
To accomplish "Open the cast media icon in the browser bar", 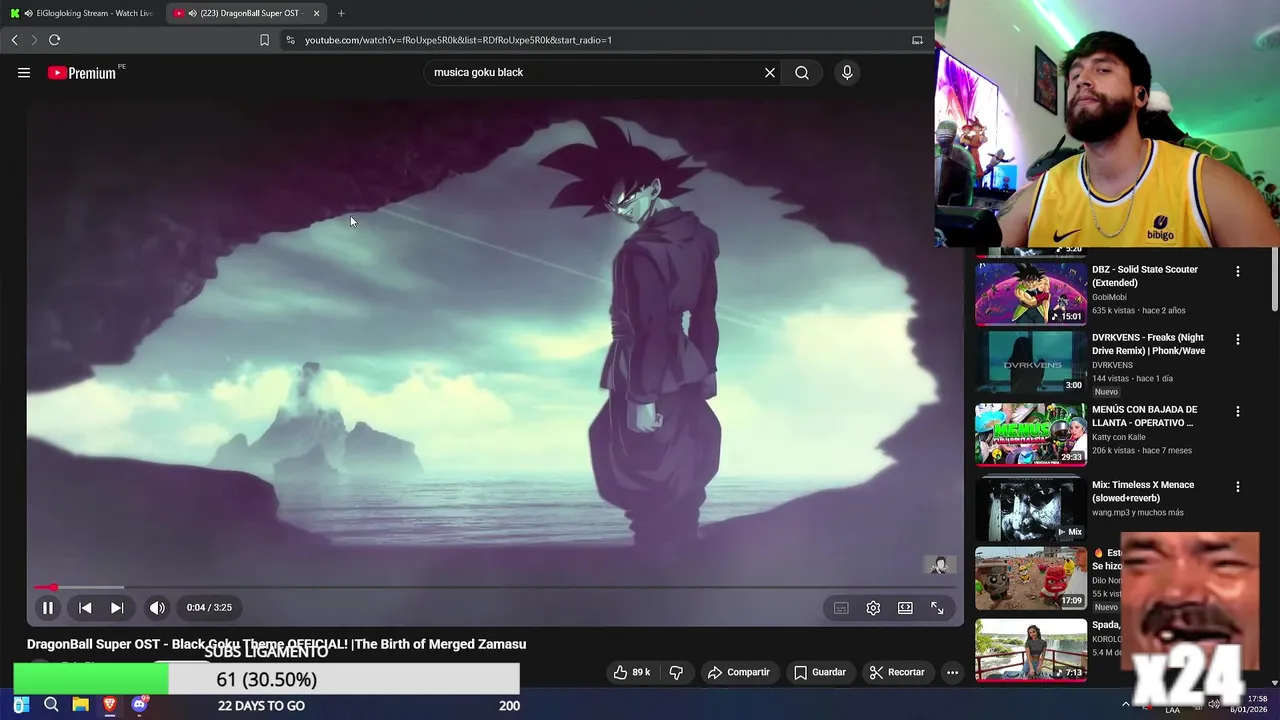I will 917,40.
